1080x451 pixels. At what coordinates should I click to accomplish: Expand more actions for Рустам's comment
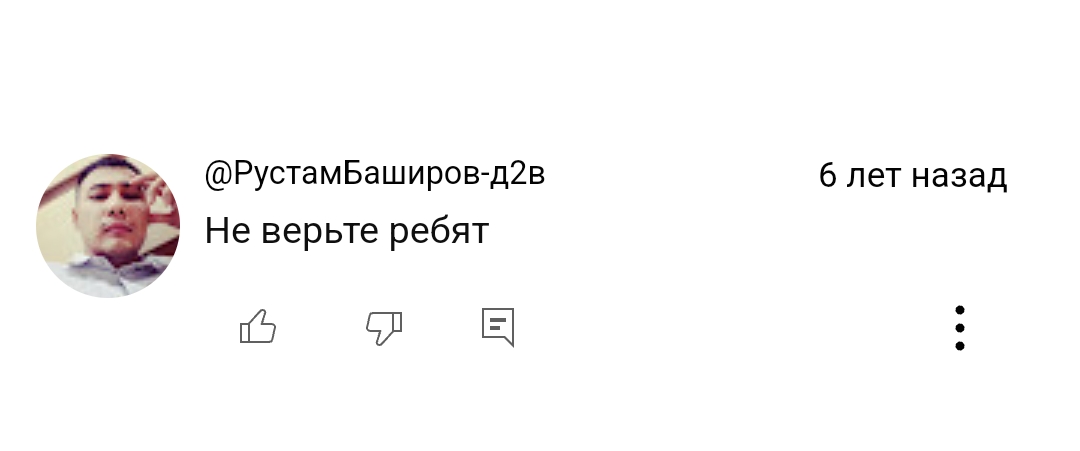960,328
